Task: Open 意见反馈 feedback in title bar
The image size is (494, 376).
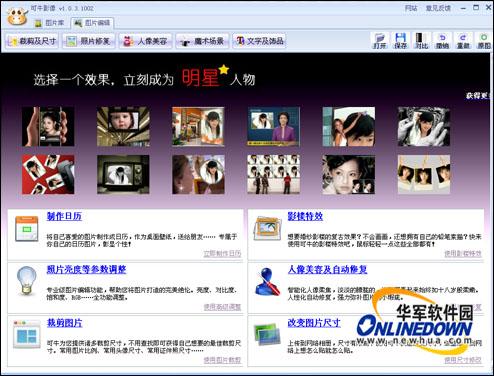Action: coord(438,8)
